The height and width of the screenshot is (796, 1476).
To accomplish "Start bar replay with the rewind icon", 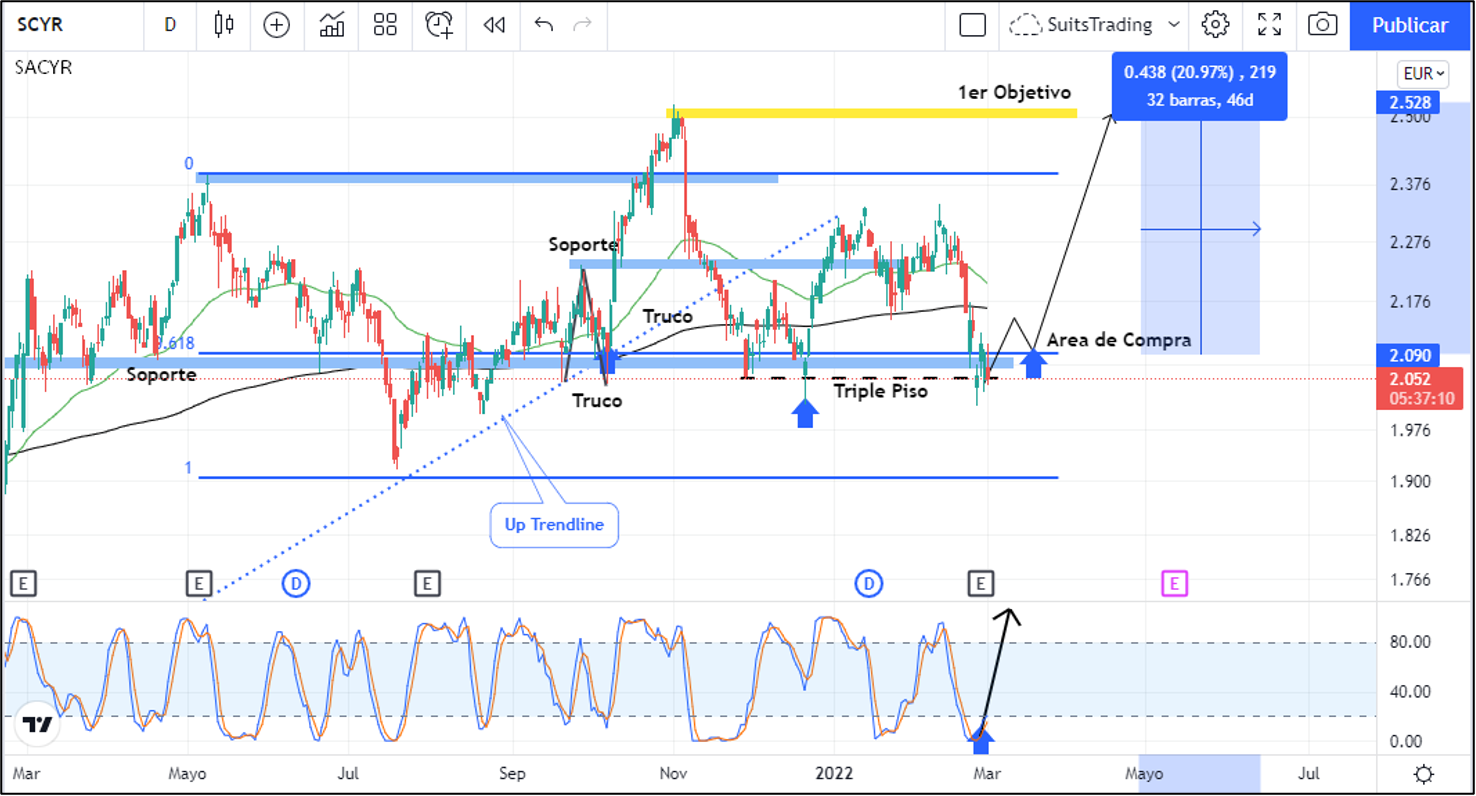I will [493, 25].
